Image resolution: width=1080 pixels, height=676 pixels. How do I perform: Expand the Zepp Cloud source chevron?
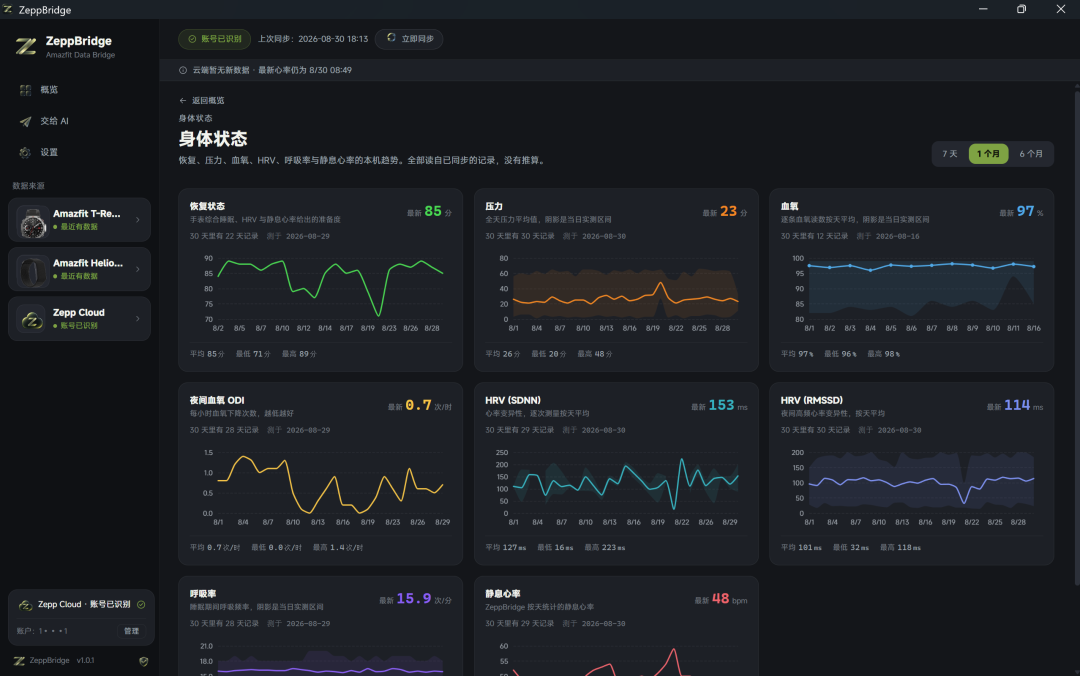point(138,319)
